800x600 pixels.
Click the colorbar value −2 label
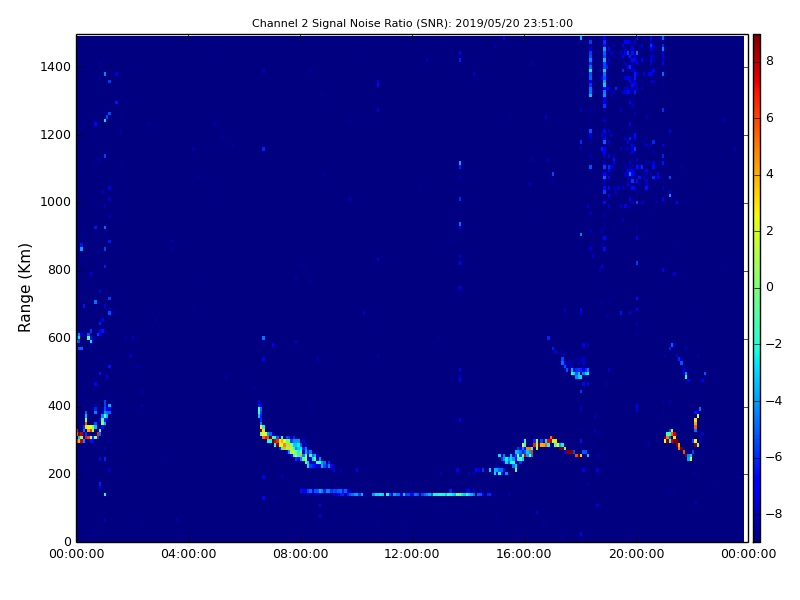tap(774, 344)
